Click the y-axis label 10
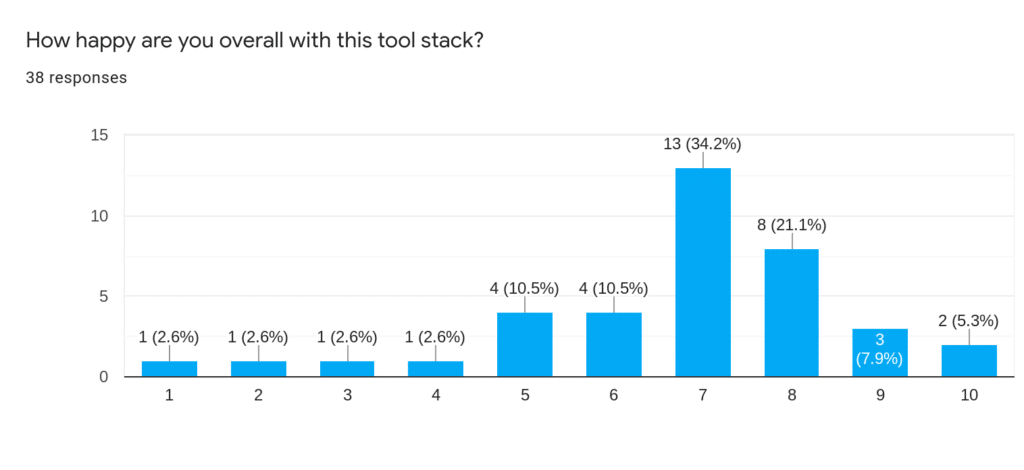 click(x=100, y=216)
